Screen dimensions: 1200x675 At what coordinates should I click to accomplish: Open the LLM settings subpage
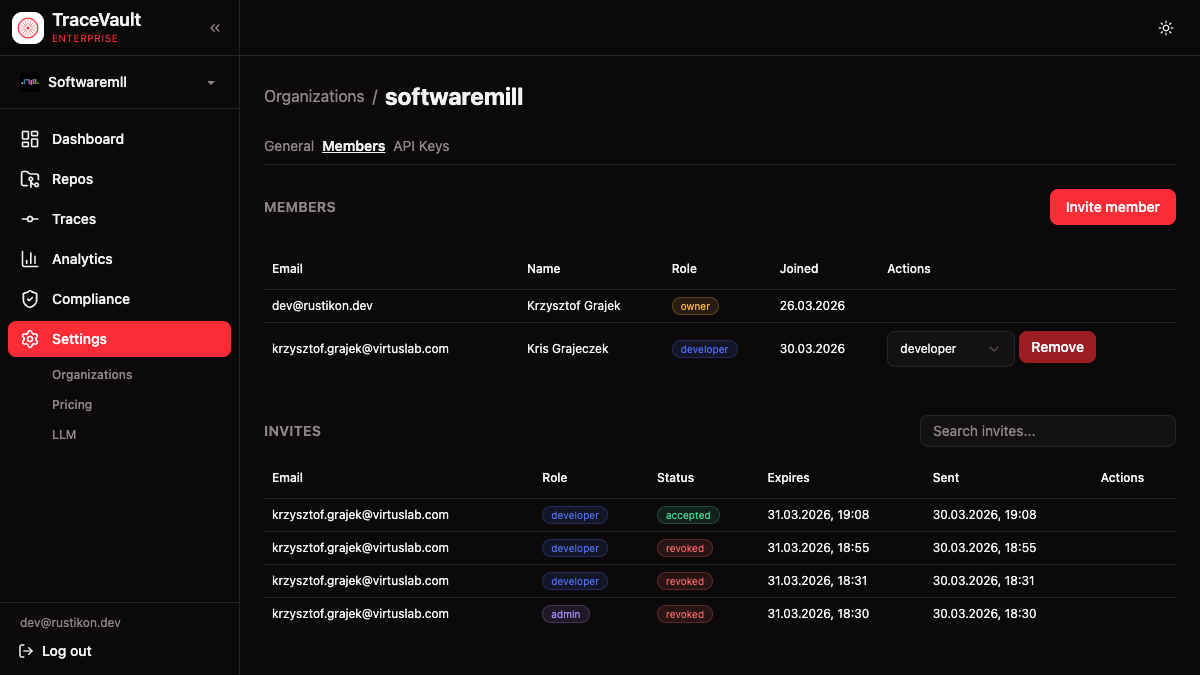[x=64, y=435]
